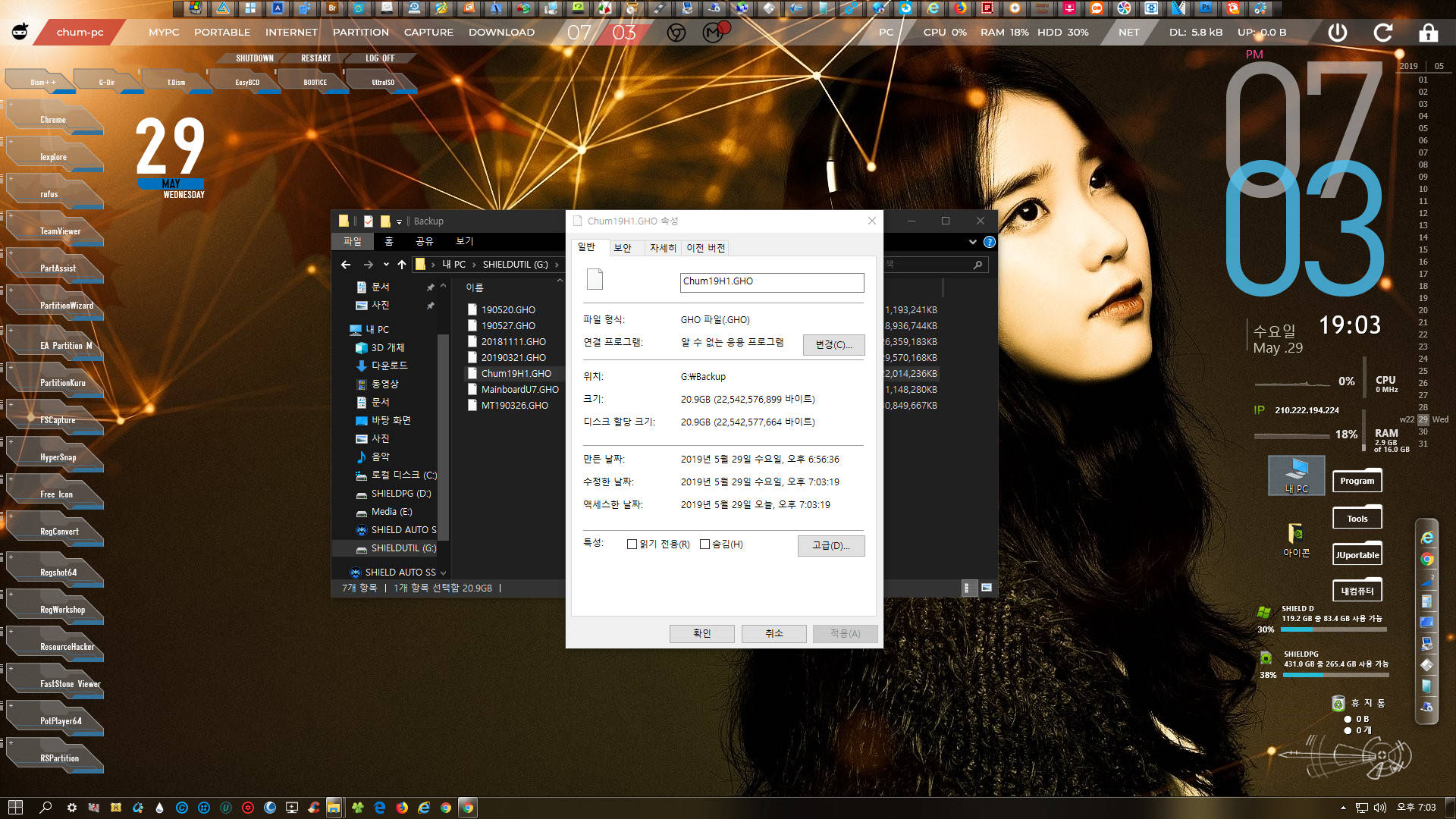The width and height of the screenshot is (1456, 819).
Task: Launch the Dism++ shortcut tile
Action: (42, 82)
